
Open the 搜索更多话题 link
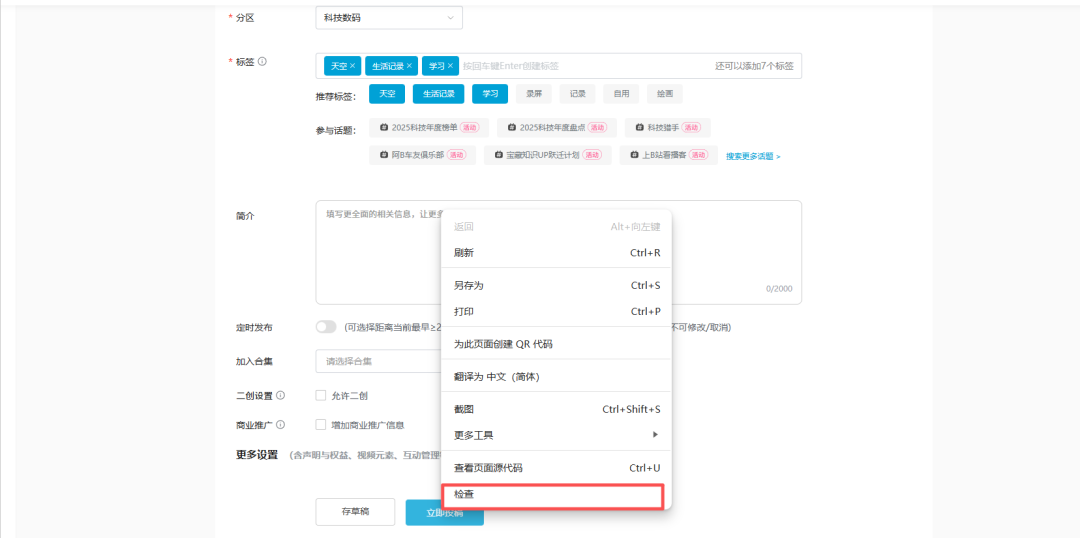pos(753,156)
